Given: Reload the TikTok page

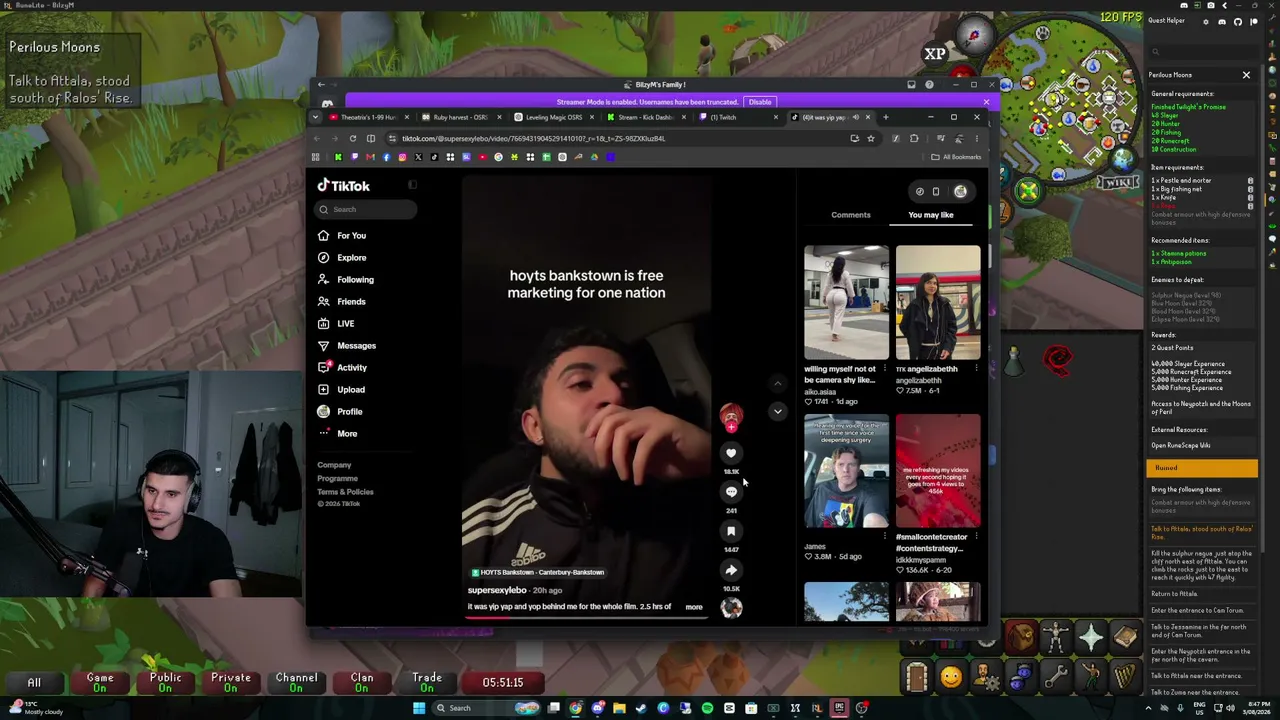Looking at the screenshot, I should (352, 138).
